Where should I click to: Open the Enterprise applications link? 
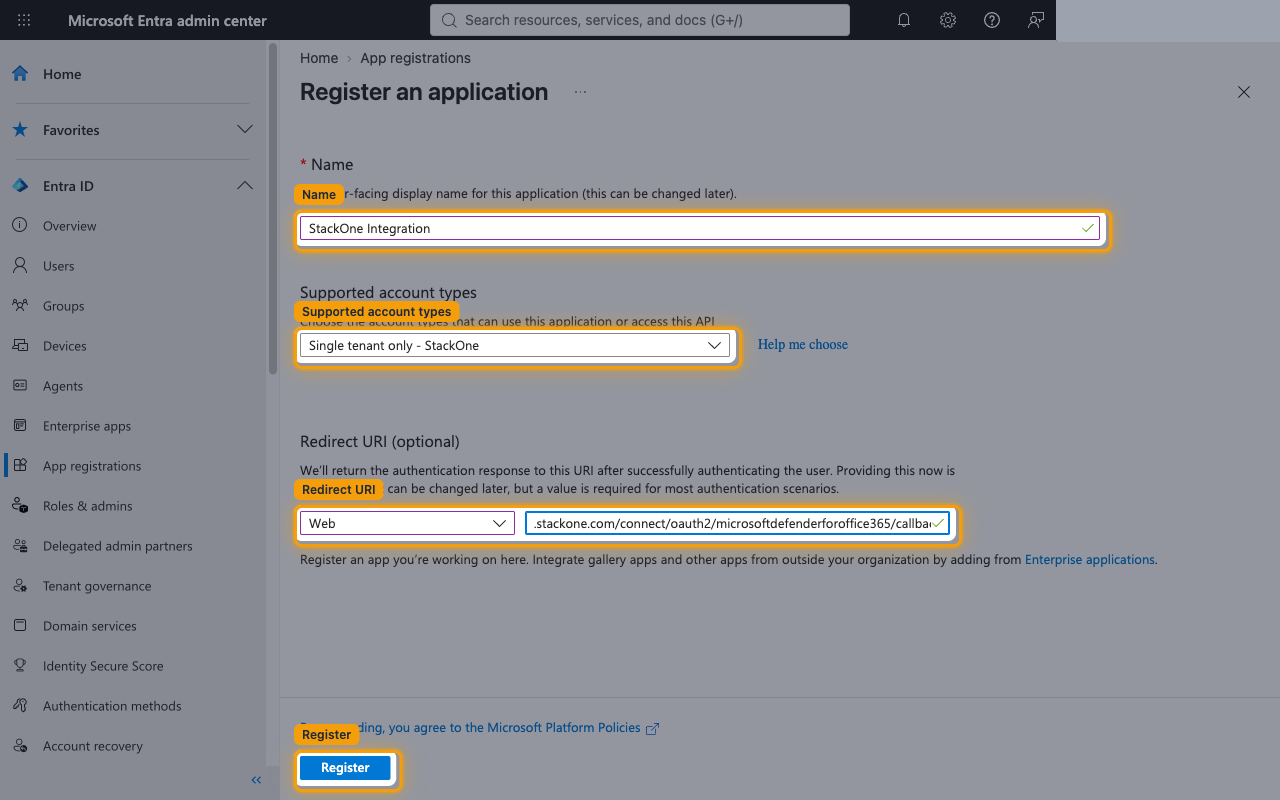click(x=1090, y=560)
